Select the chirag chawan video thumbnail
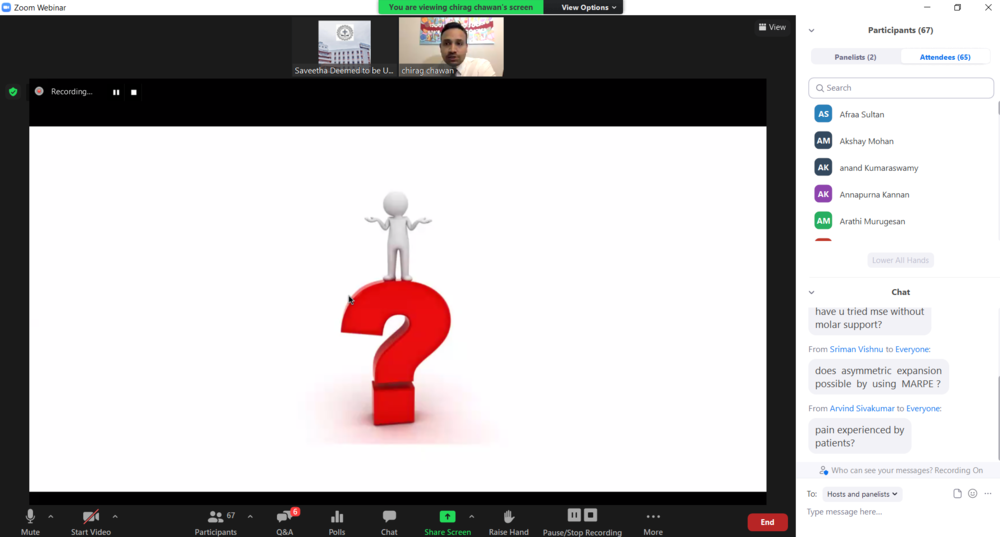 pyautogui.click(x=451, y=48)
